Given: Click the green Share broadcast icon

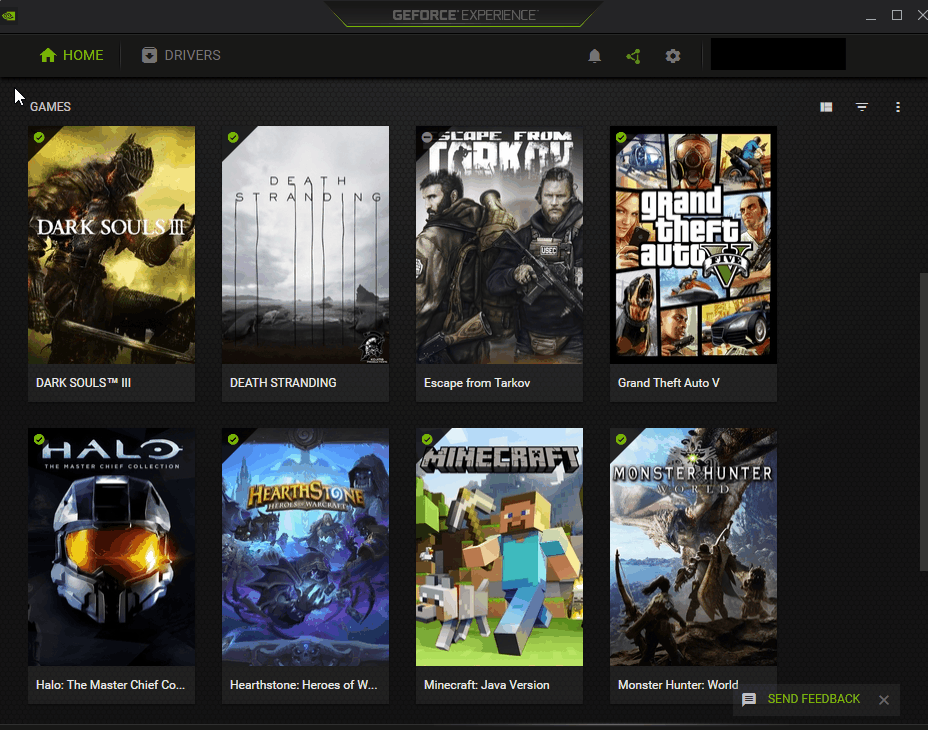Looking at the screenshot, I should [633, 56].
